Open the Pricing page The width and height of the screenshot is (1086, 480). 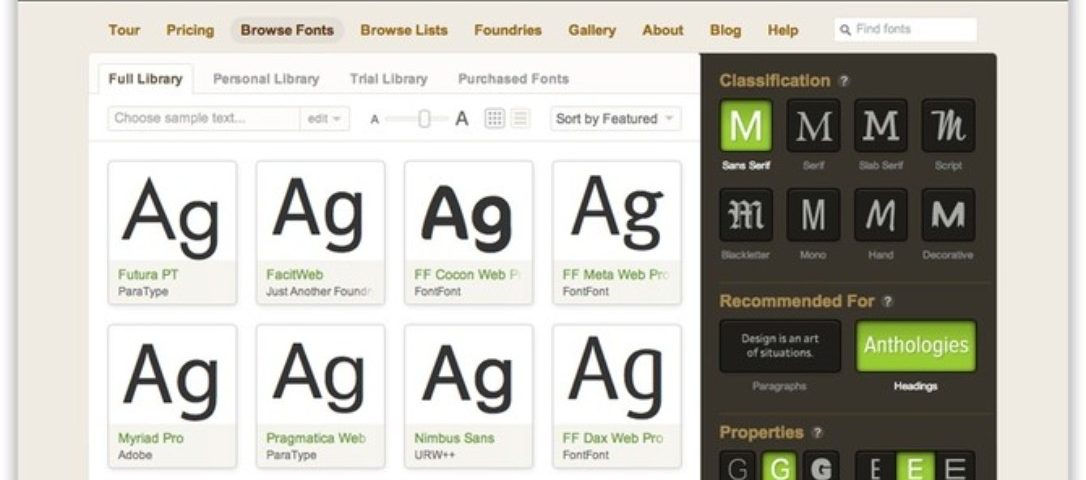click(190, 30)
